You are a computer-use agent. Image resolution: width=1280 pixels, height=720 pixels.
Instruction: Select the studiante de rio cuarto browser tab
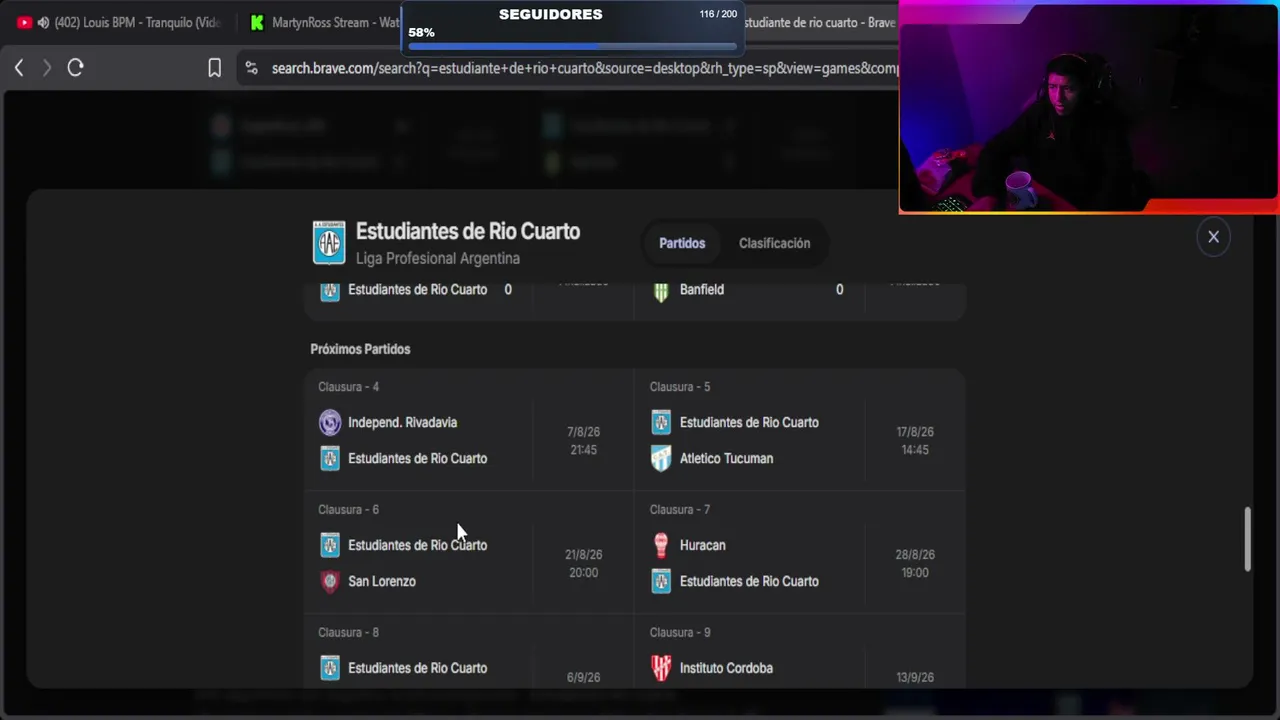(x=818, y=22)
